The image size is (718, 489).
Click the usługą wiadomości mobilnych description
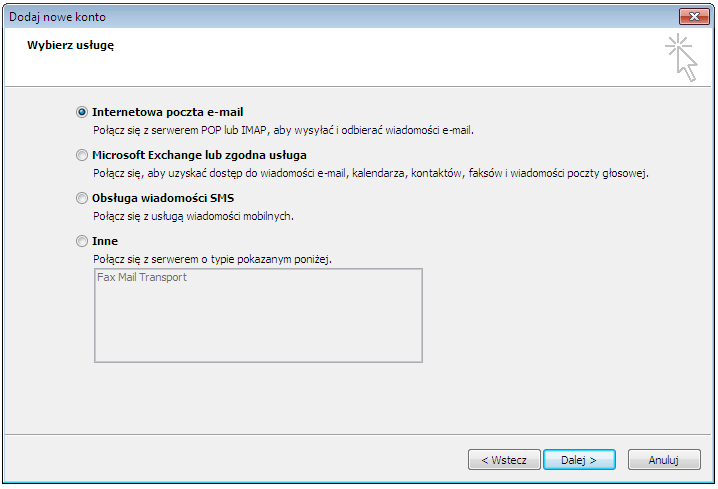click(x=193, y=216)
